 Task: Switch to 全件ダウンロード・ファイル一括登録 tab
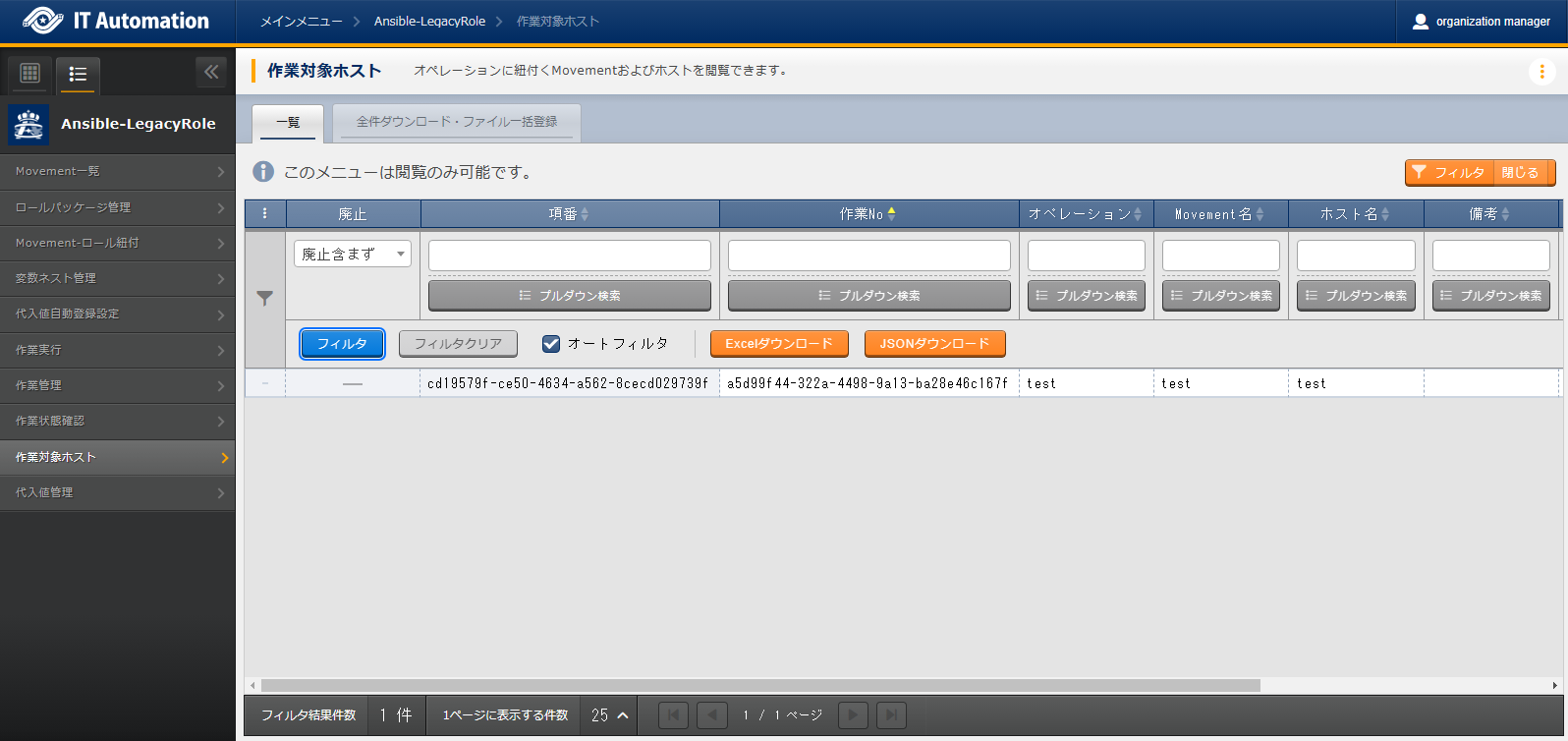click(456, 122)
